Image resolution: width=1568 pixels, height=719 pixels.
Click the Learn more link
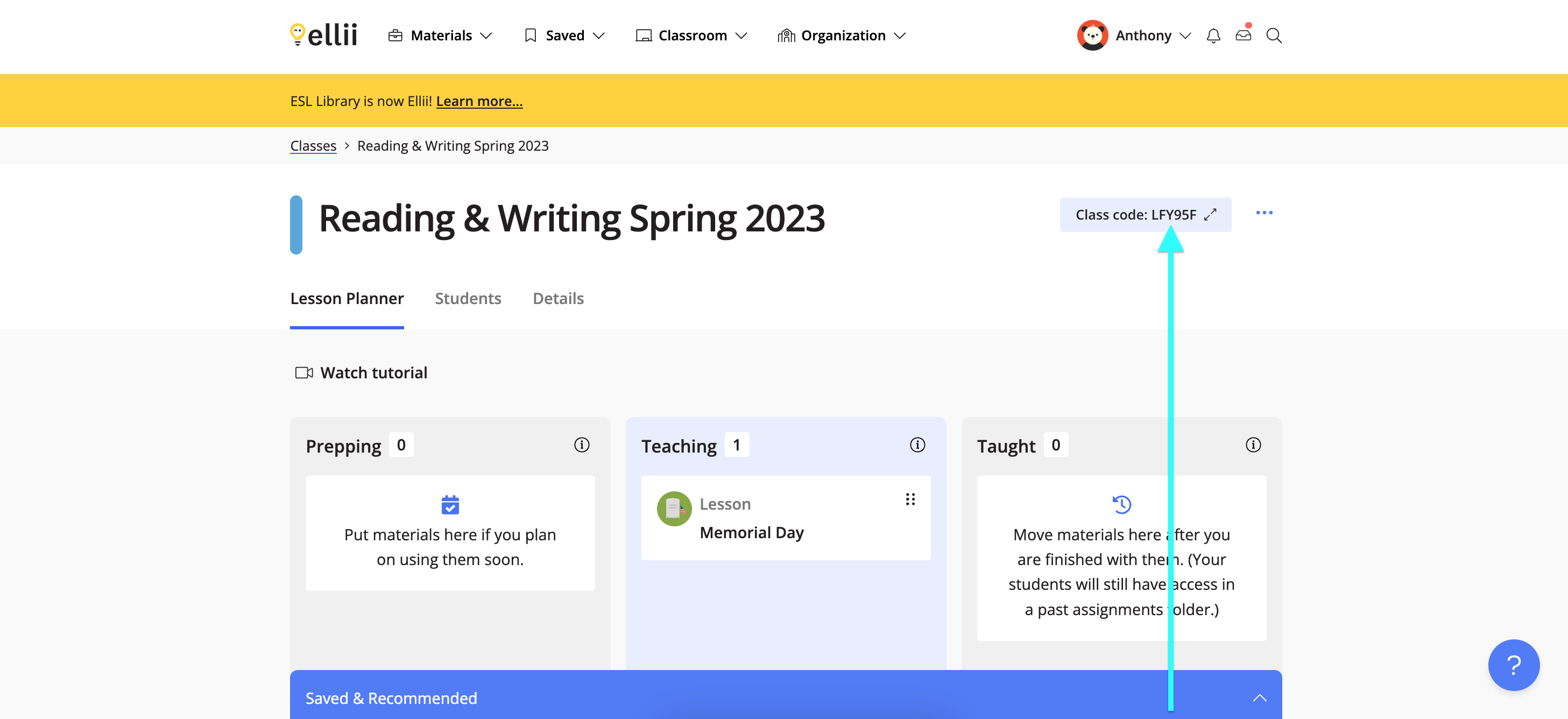point(479,101)
